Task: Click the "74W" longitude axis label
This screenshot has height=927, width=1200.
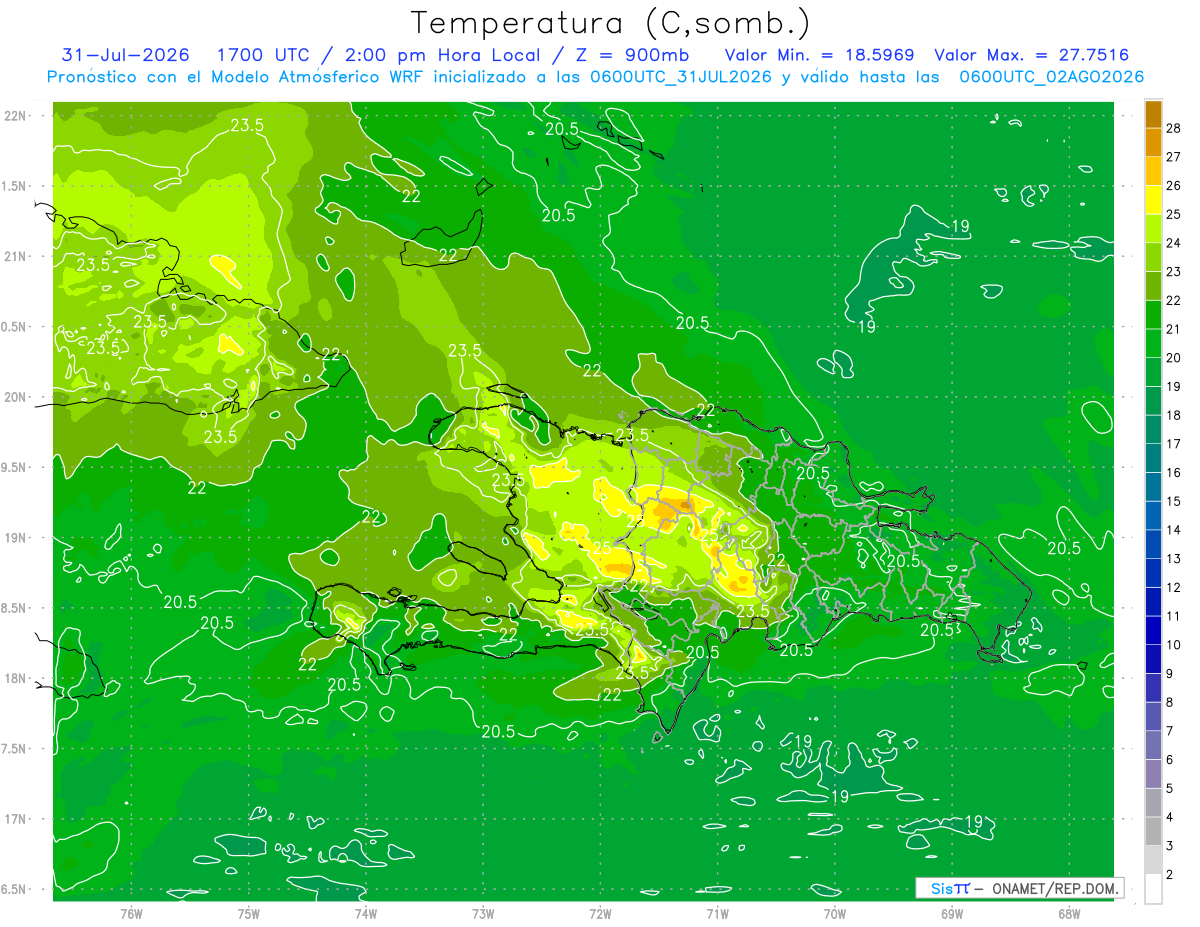Action: (x=365, y=913)
